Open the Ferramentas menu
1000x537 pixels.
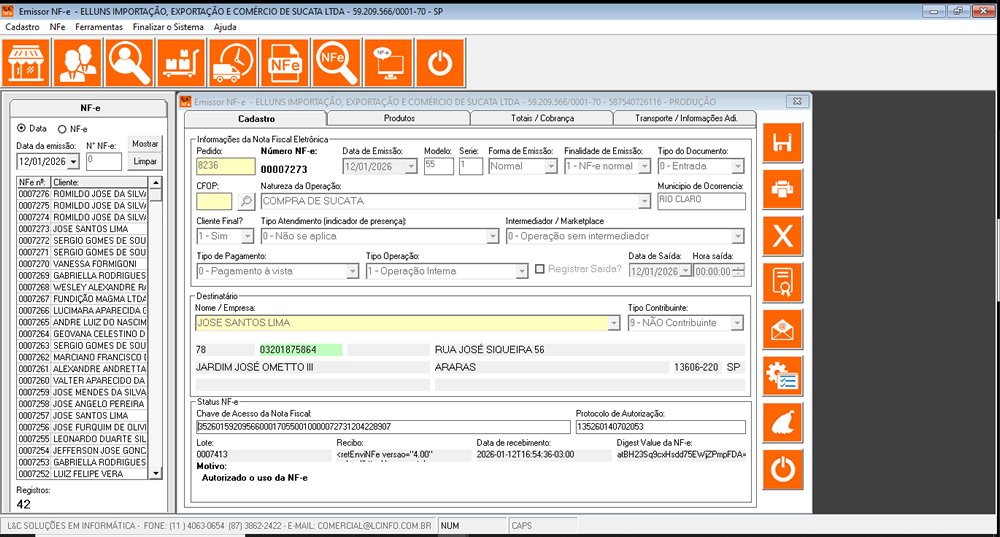99,27
